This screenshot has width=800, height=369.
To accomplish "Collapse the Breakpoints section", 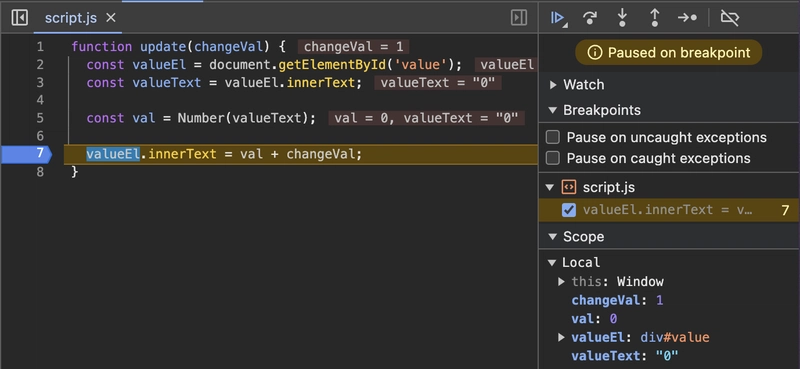I will [x=553, y=110].
